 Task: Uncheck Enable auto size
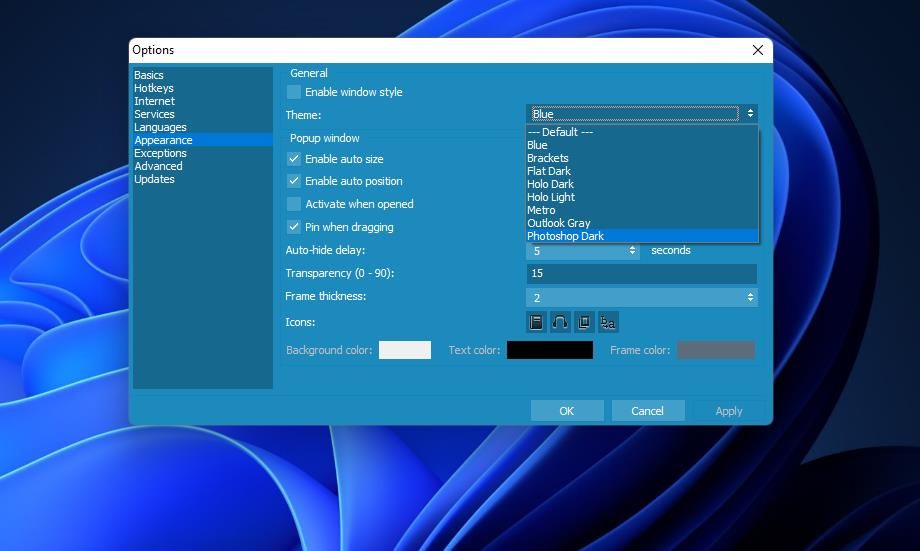pyautogui.click(x=293, y=159)
